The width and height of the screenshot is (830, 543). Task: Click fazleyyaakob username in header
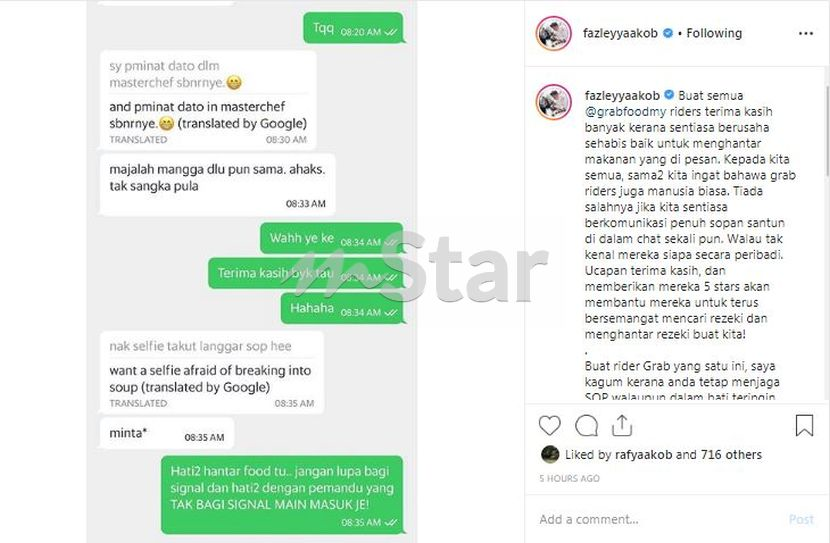point(620,33)
